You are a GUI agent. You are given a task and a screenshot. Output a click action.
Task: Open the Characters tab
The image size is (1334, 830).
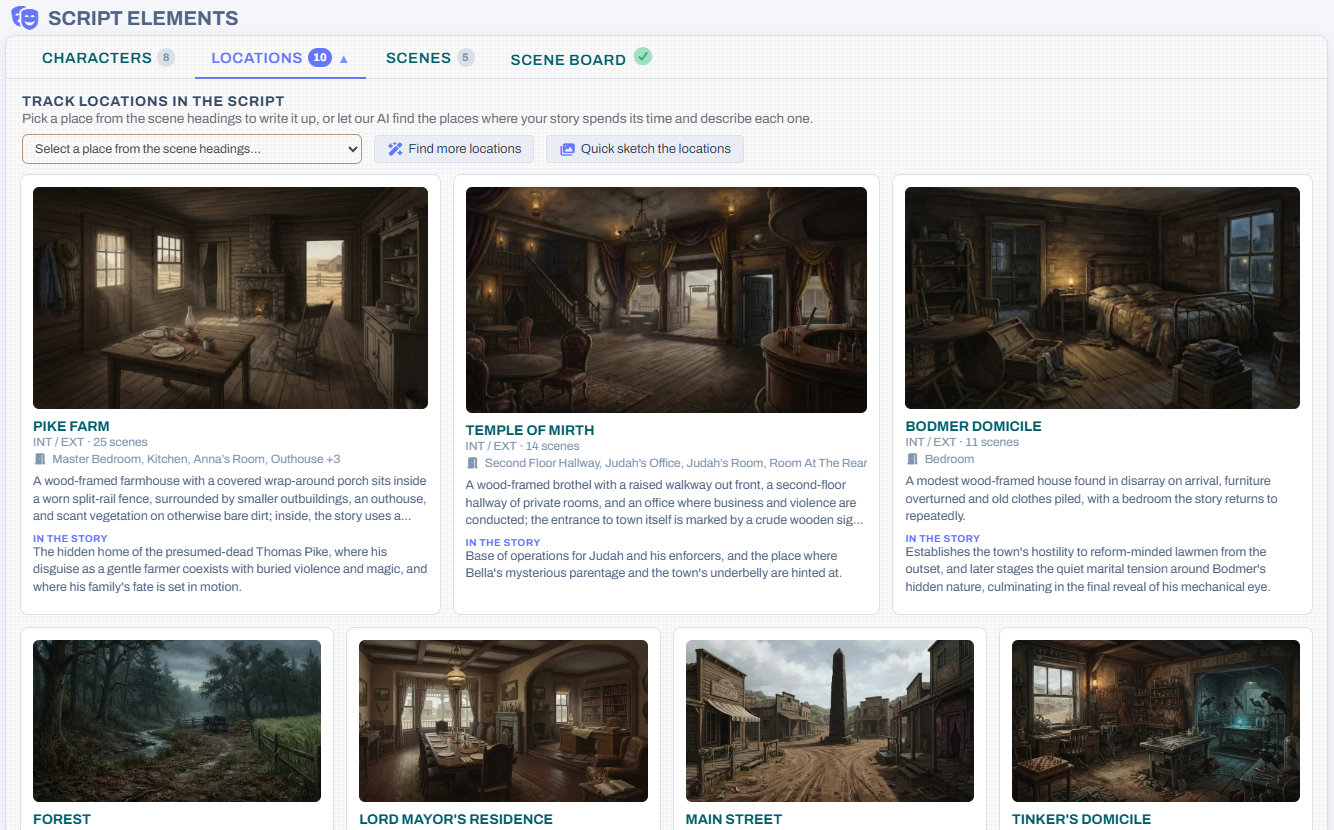108,58
